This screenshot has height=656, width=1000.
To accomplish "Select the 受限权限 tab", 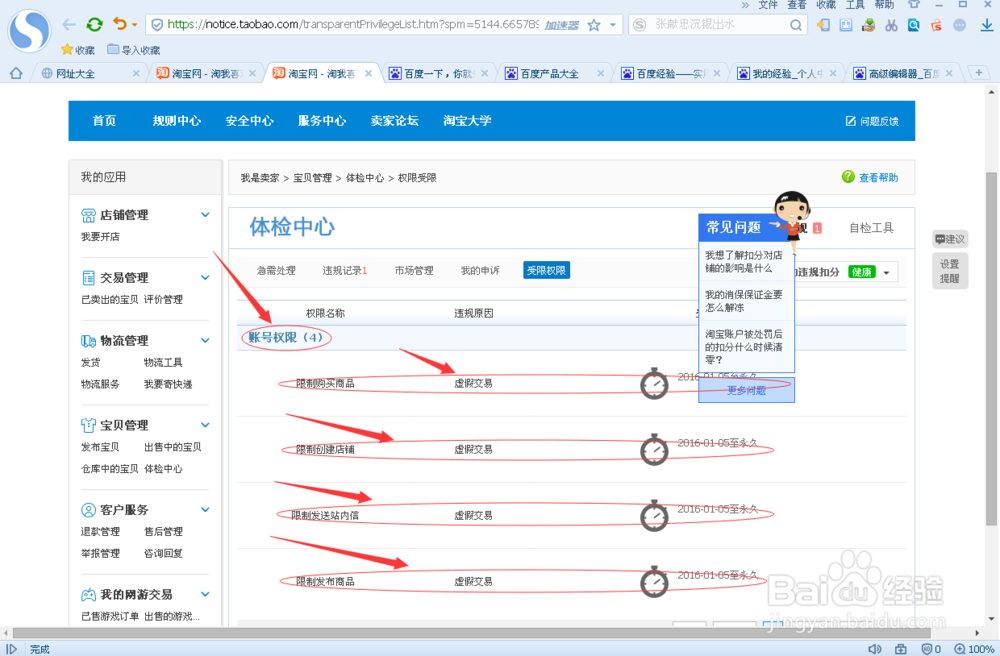I will (547, 270).
